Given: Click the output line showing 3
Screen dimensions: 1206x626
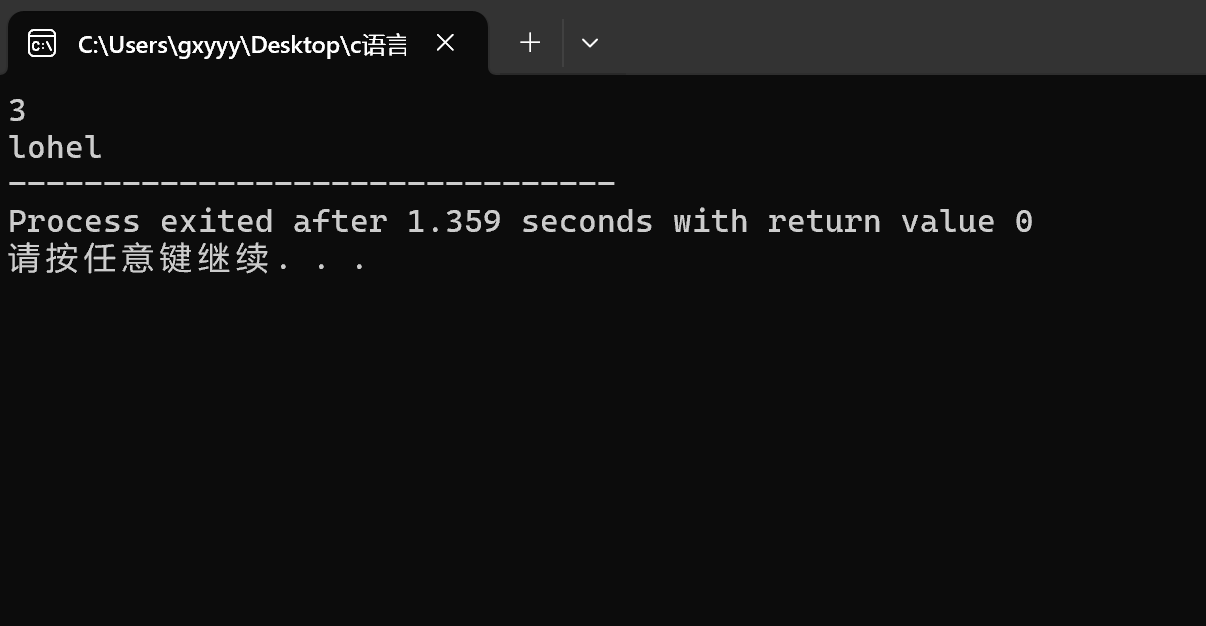Looking at the screenshot, I should [x=17, y=110].
